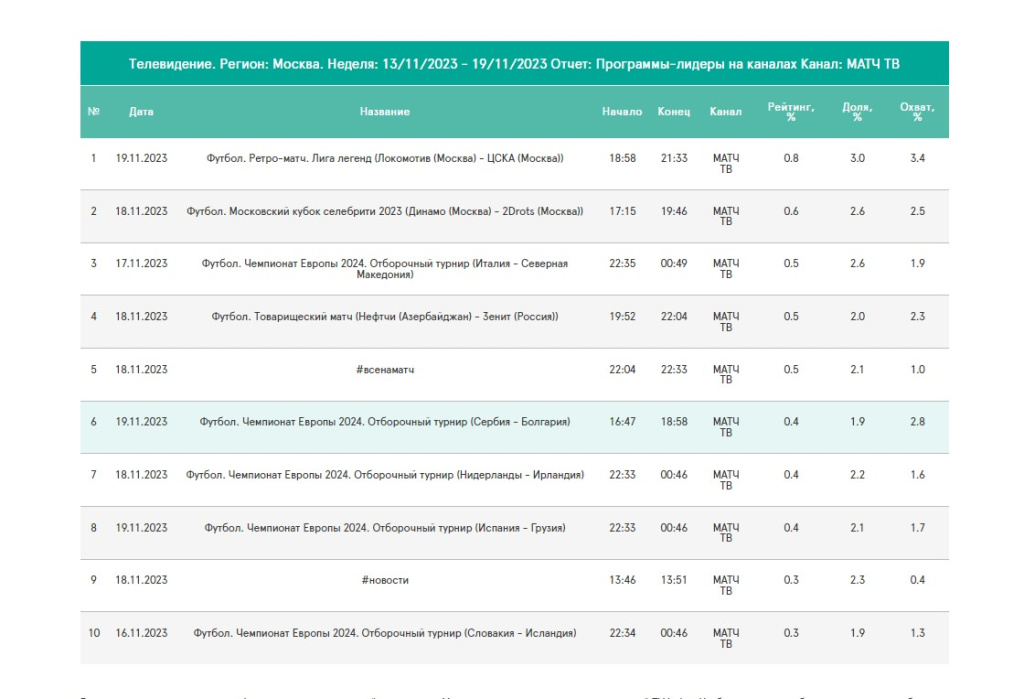Viewport: 1024px width, 699px height.
Task: Click start time 17:15 in row 2
Action: 622,211
